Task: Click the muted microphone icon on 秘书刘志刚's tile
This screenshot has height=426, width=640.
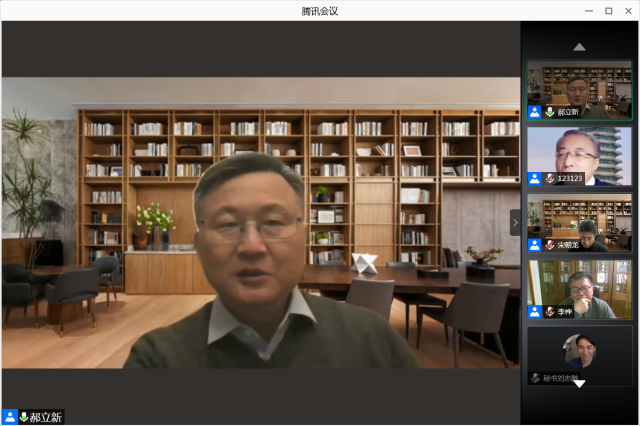Action: point(535,378)
